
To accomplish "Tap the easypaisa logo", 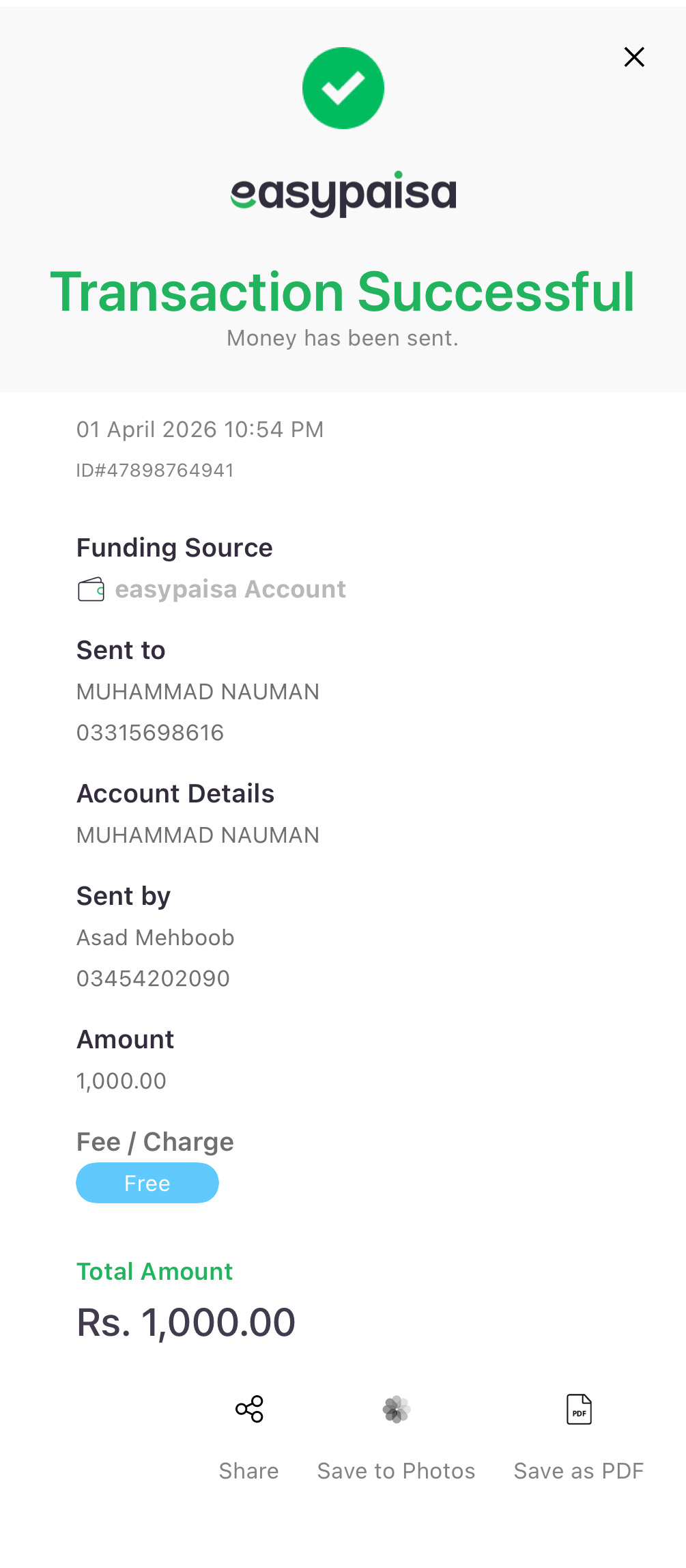I will click(343, 194).
